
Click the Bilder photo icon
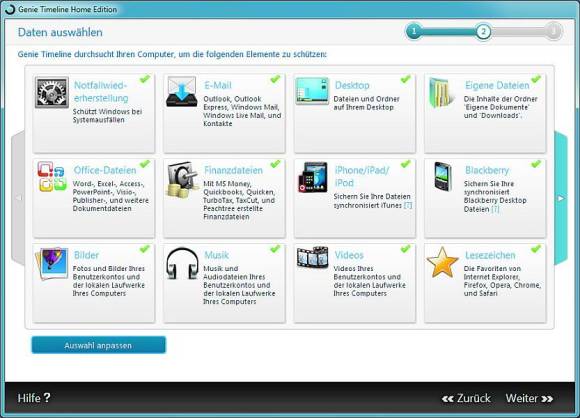point(52,263)
